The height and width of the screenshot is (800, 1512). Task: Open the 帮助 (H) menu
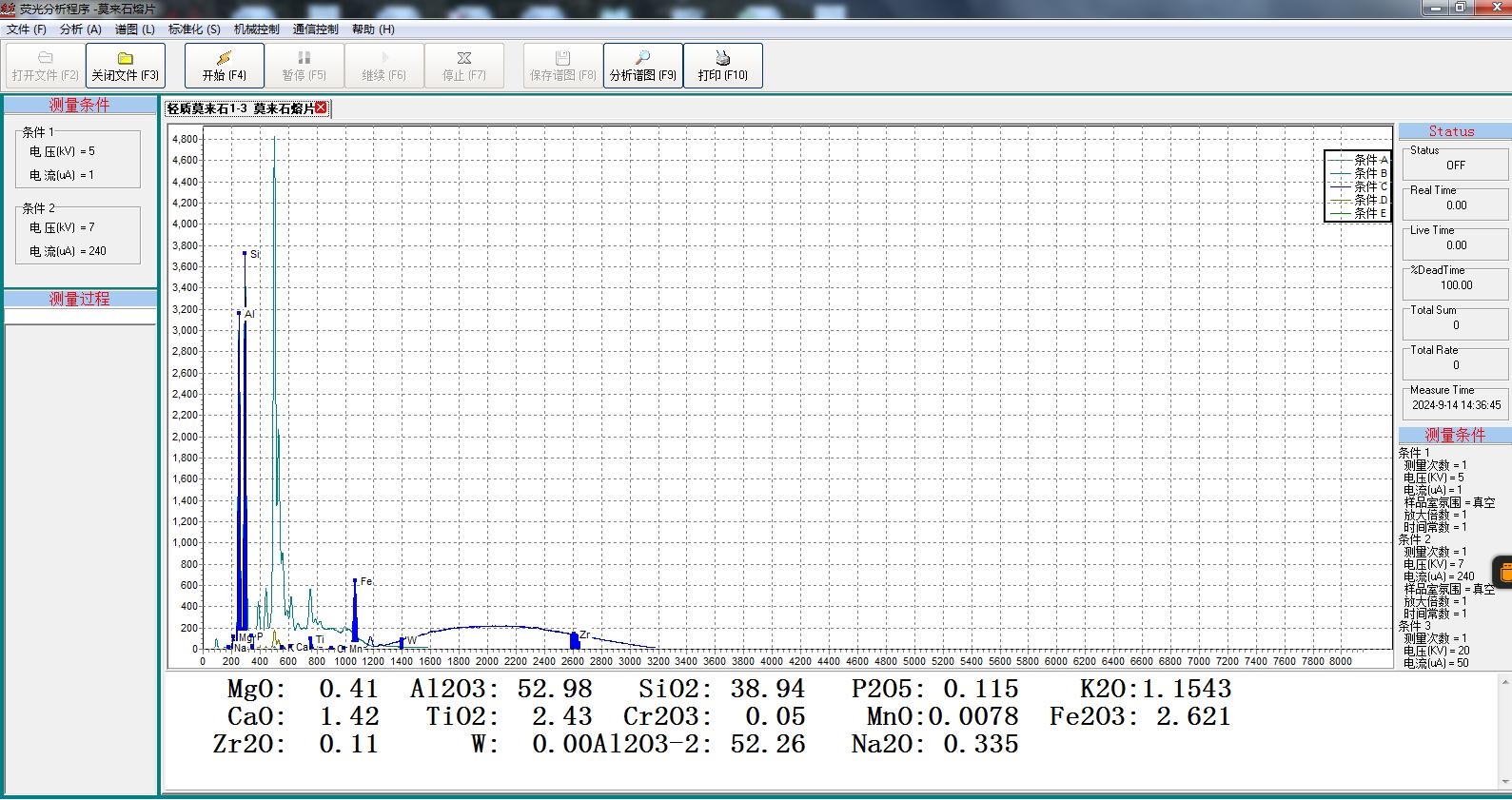coord(373,29)
